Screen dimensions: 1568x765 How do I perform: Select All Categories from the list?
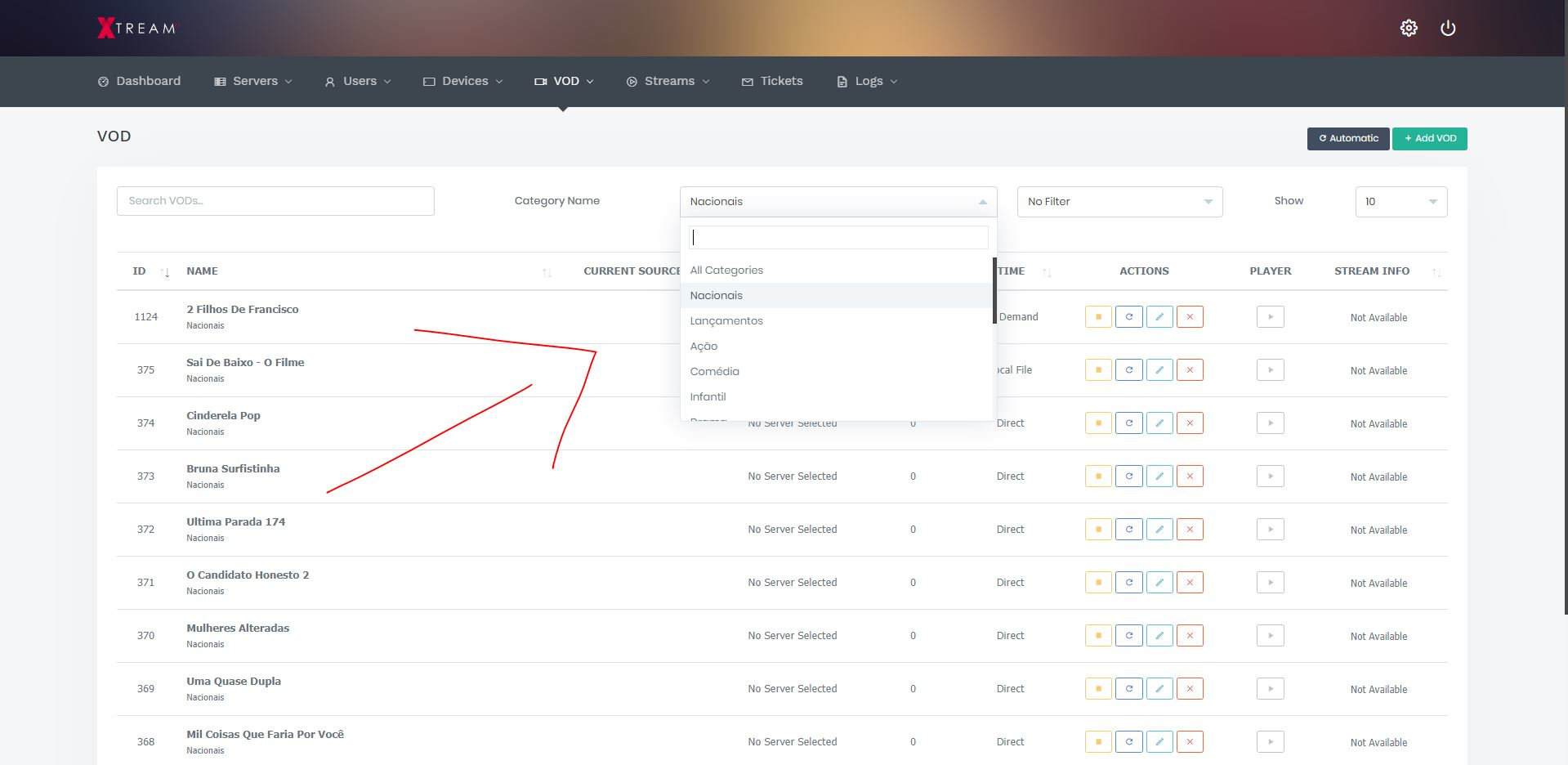point(837,271)
